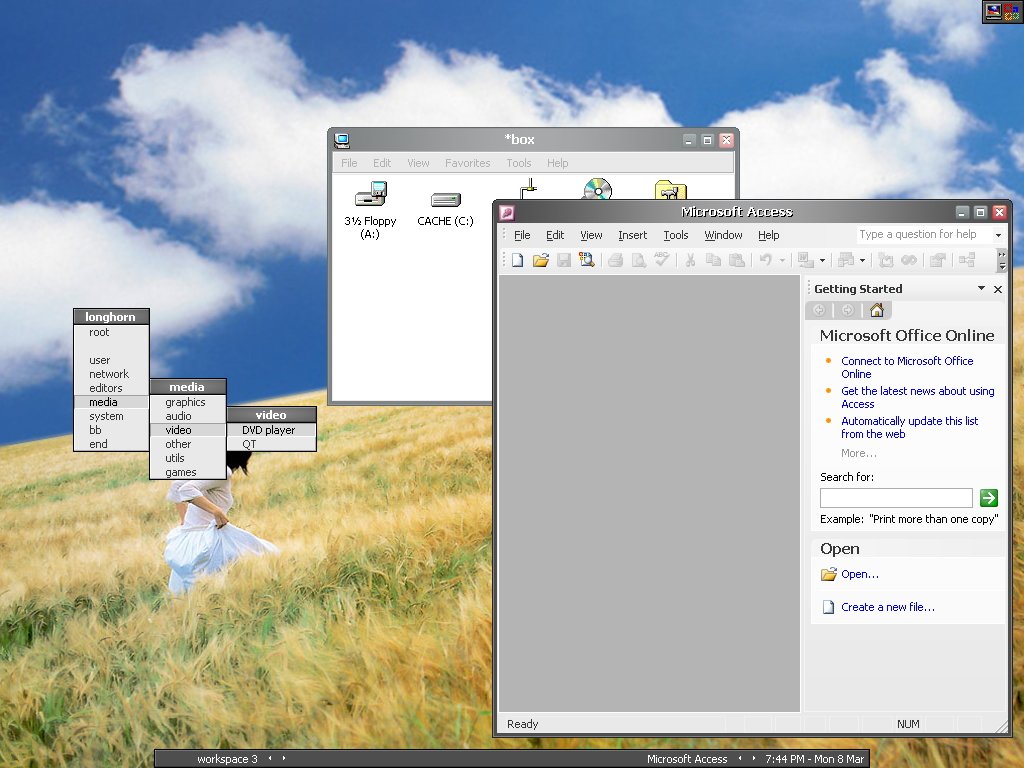Image resolution: width=1024 pixels, height=768 pixels.
Task: Click the Script Editor chain-link icon
Action: [x=908, y=260]
